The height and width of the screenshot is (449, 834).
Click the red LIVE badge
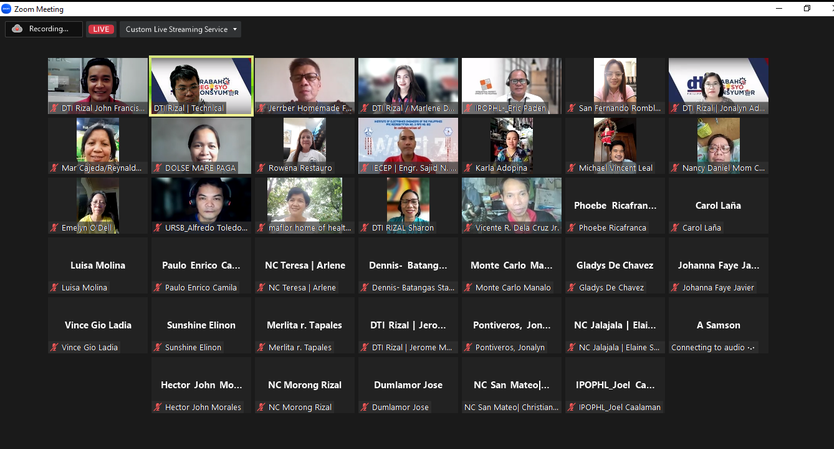101,29
